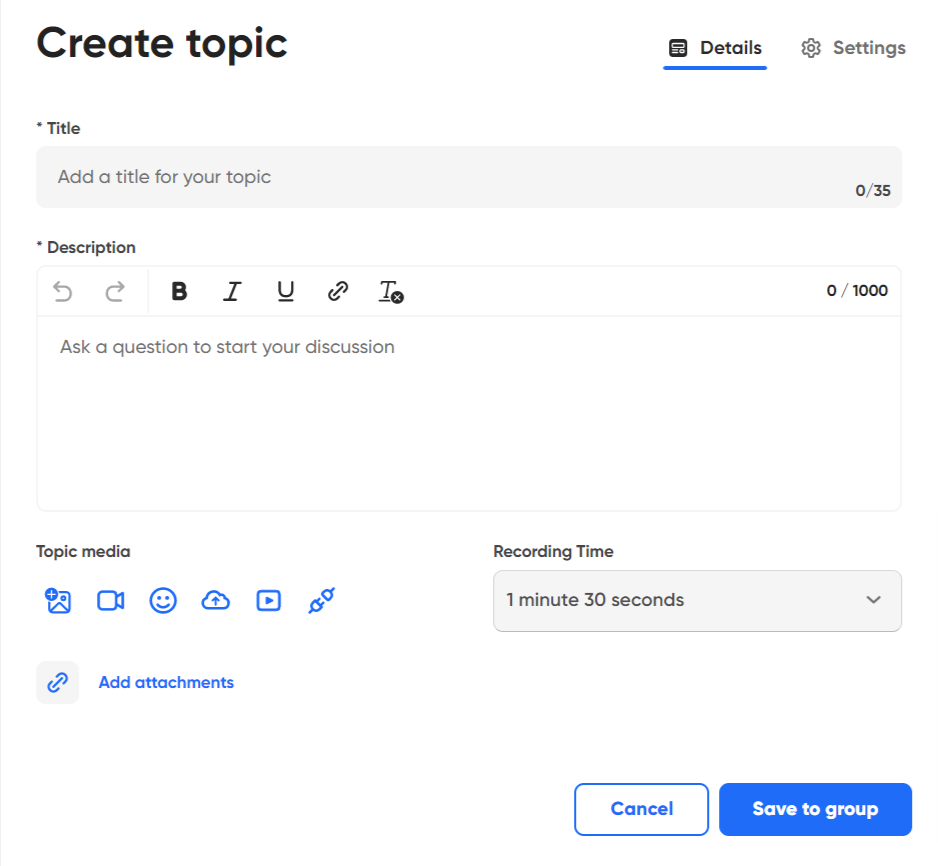
Task: Underline the description text
Action: (285, 291)
